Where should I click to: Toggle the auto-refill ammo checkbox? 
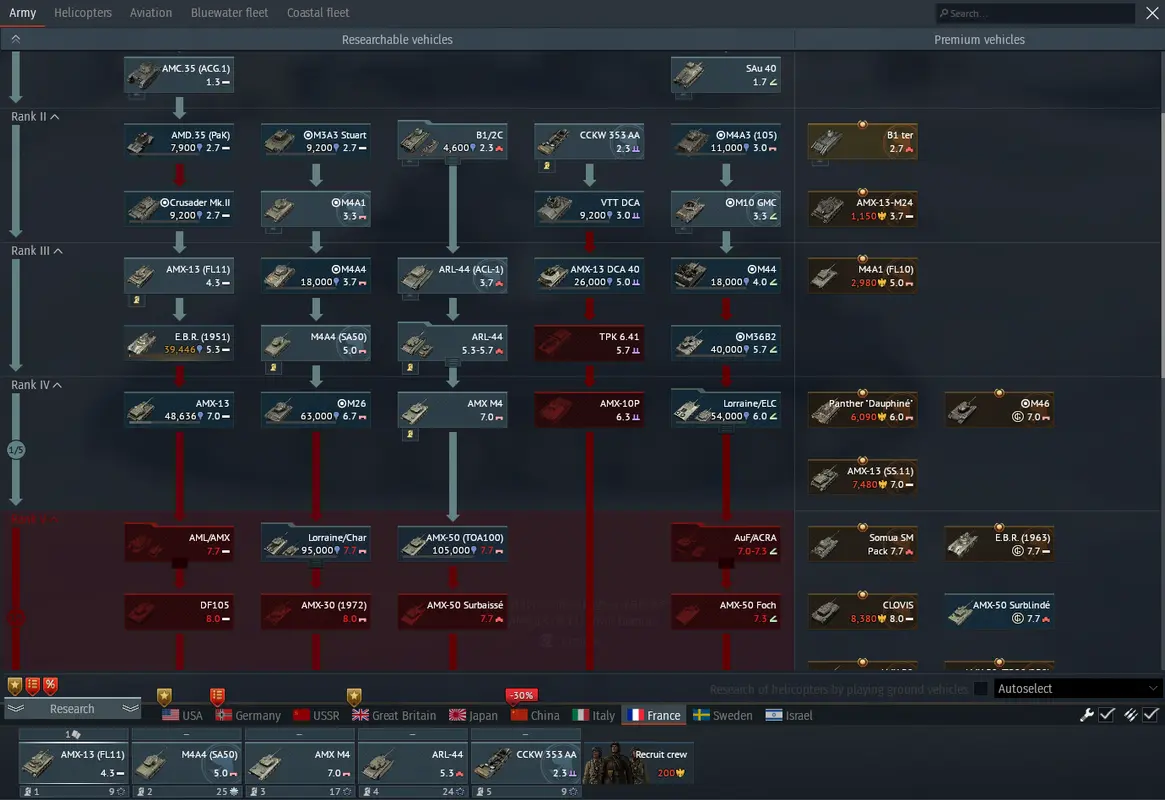pyautogui.click(x=1151, y=714)
